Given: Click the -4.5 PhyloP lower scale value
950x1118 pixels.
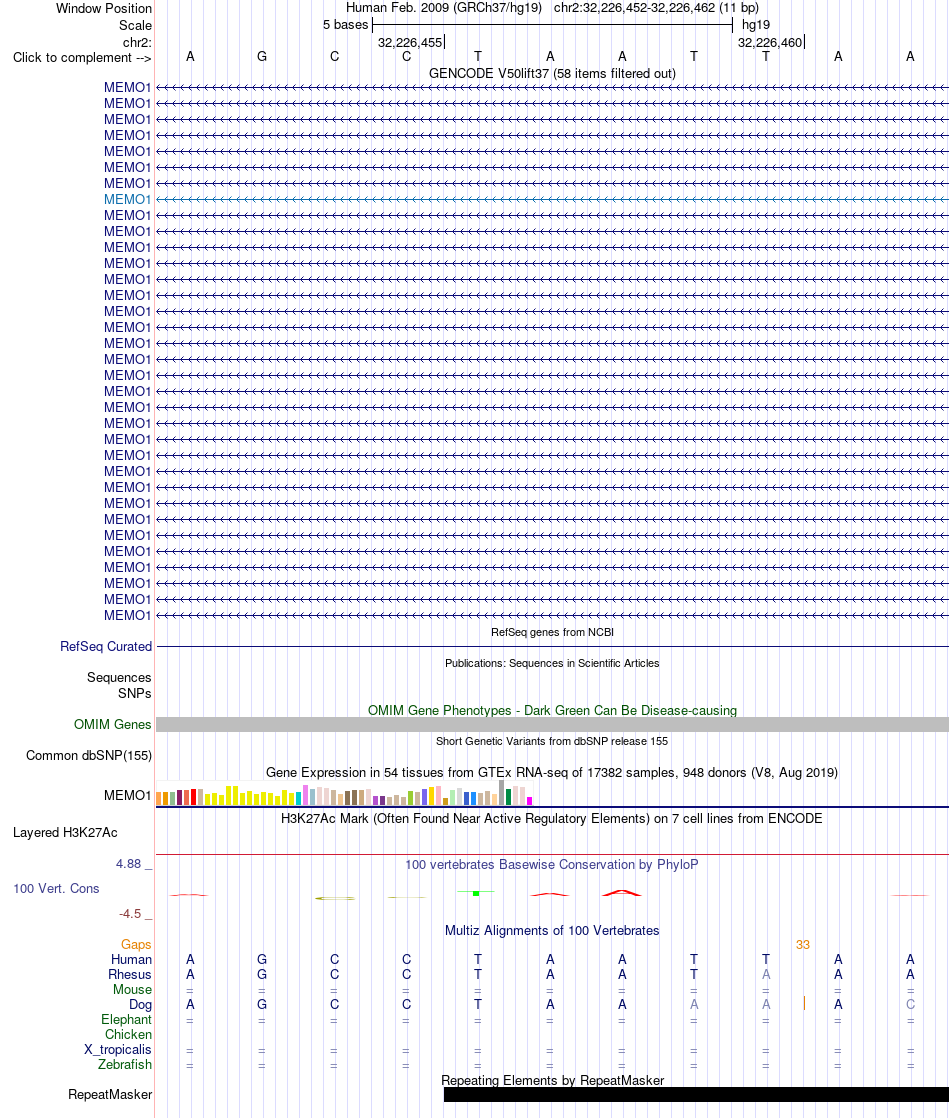Looking at the screenshot, I should click(130, 914).
